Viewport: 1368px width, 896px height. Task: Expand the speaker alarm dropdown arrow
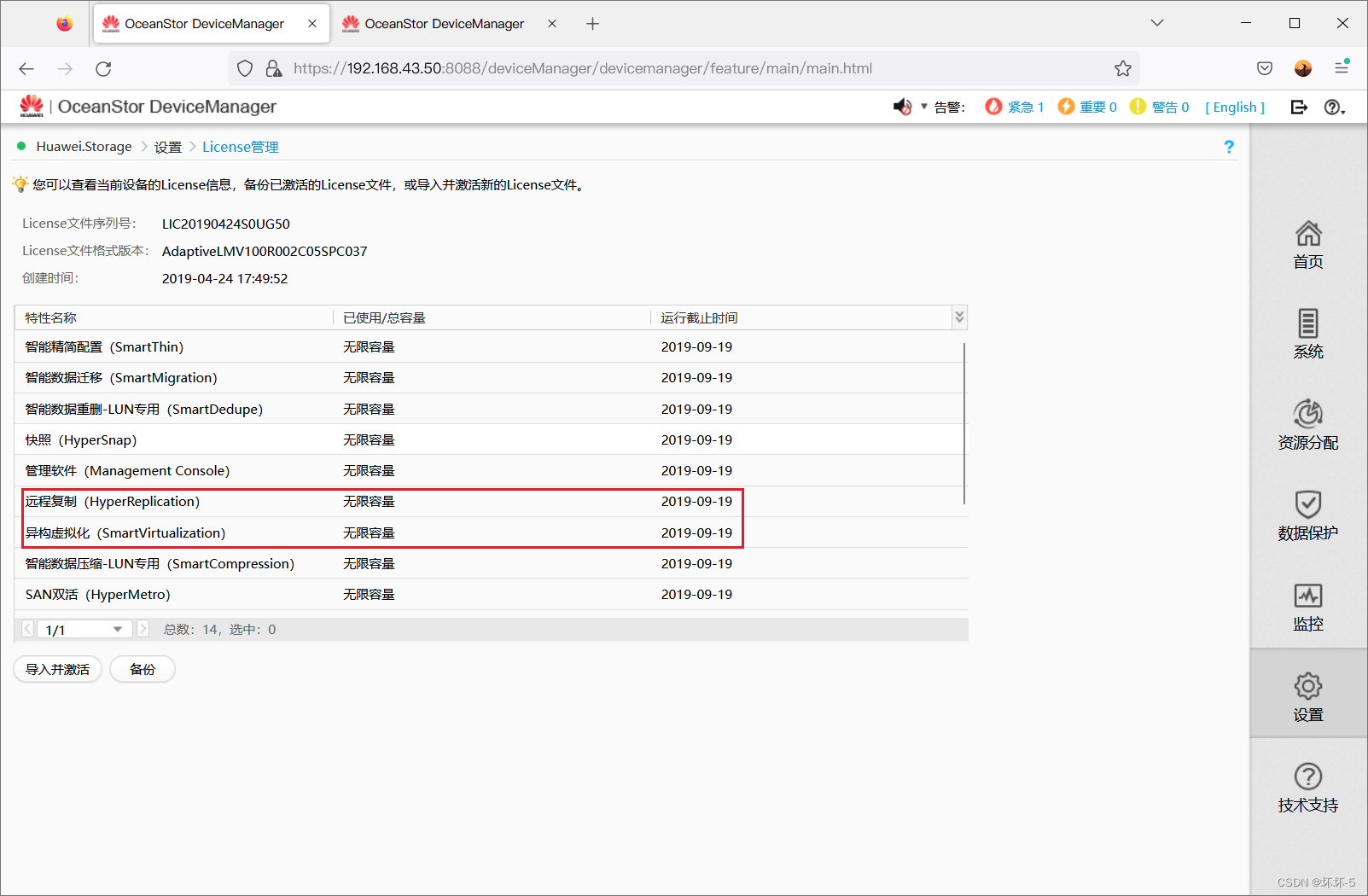coord(923,107)
